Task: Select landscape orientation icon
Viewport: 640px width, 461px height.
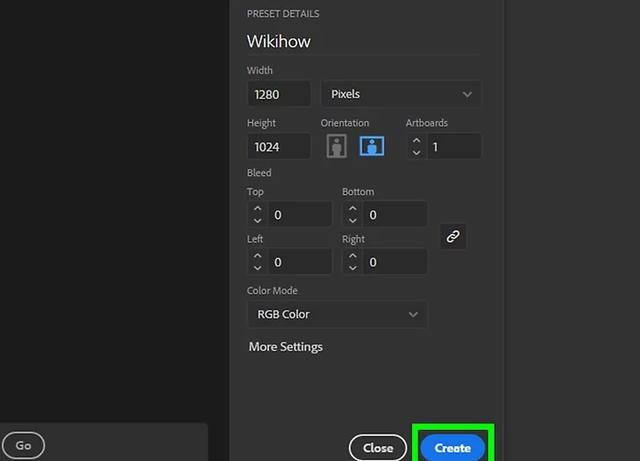Action: (x=372, y=146)
